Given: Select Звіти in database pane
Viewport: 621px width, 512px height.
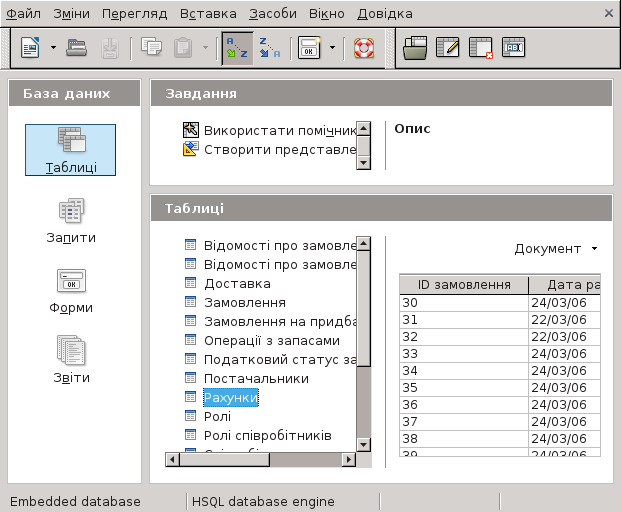Looking at the screenshot, I should coord(71,360).
